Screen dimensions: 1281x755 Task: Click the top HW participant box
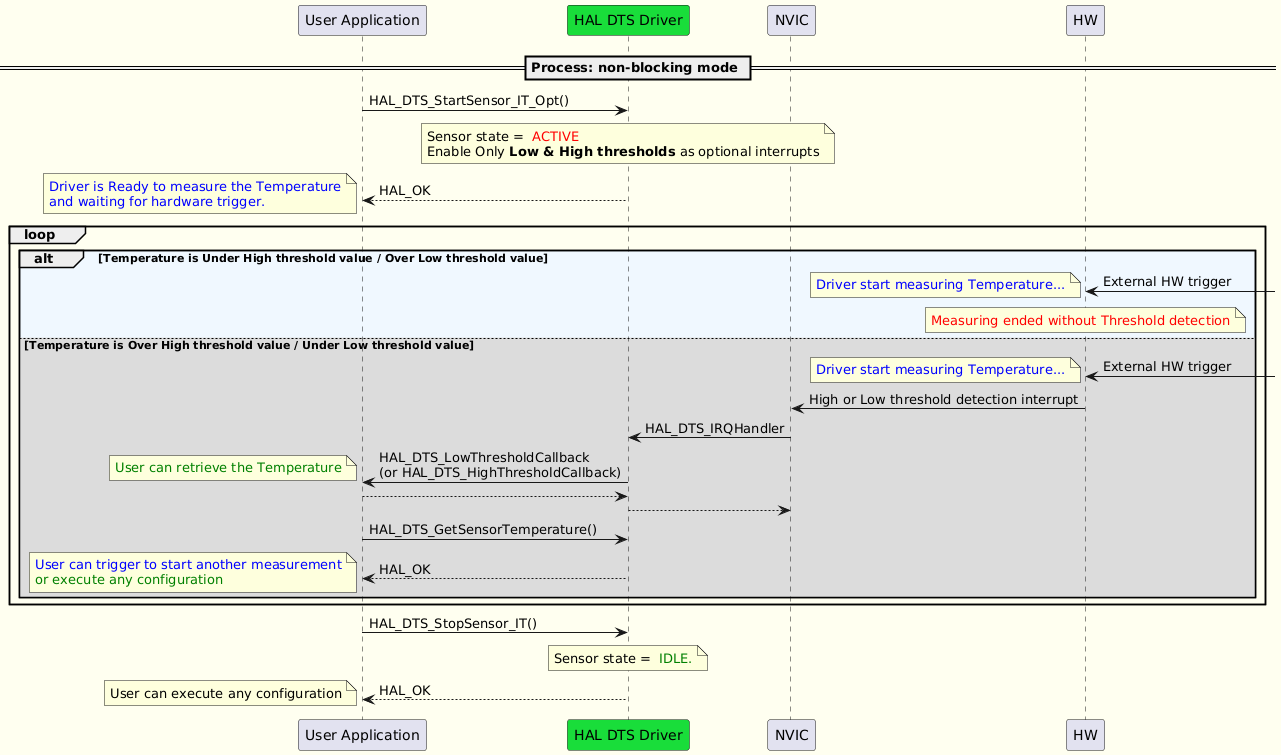[x=1086, y=20]
